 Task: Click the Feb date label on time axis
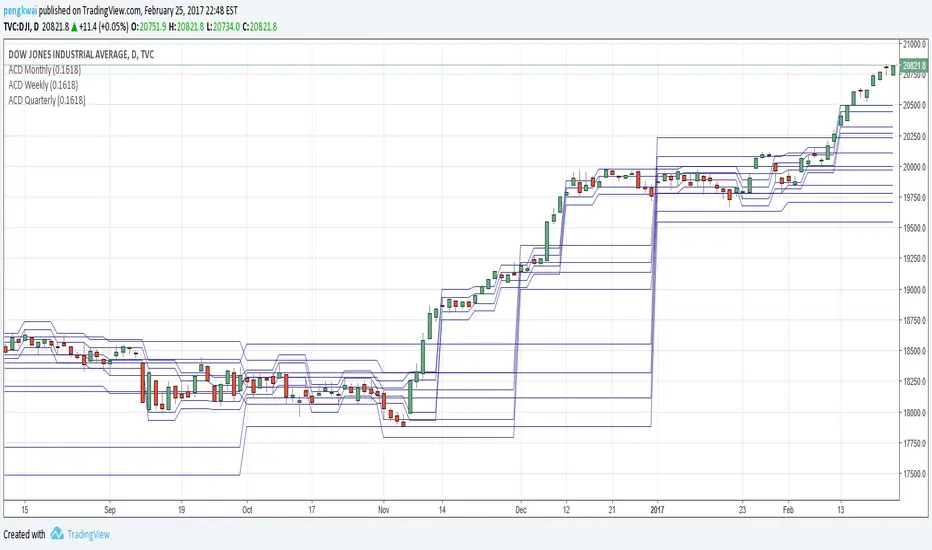788,510
